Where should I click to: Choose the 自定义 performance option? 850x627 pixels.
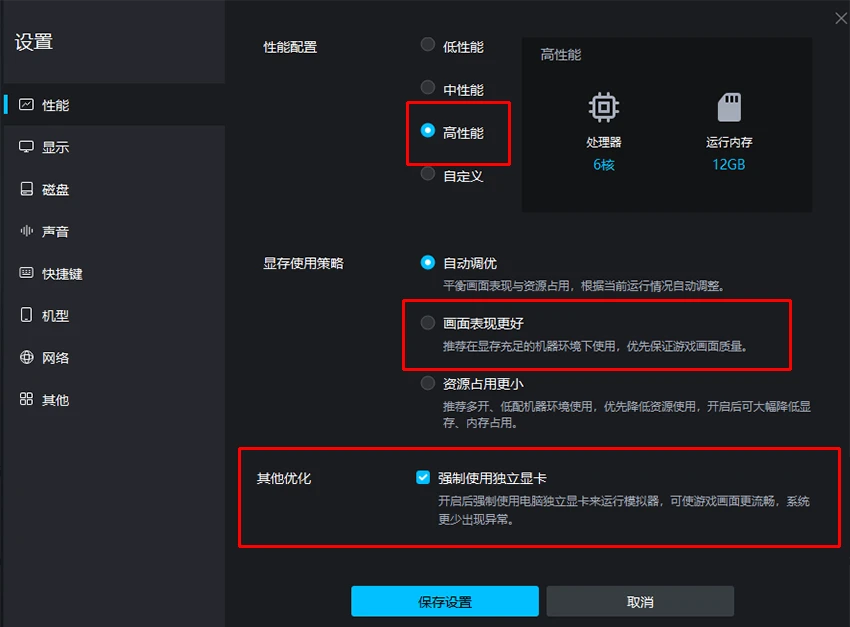(428, 174)
